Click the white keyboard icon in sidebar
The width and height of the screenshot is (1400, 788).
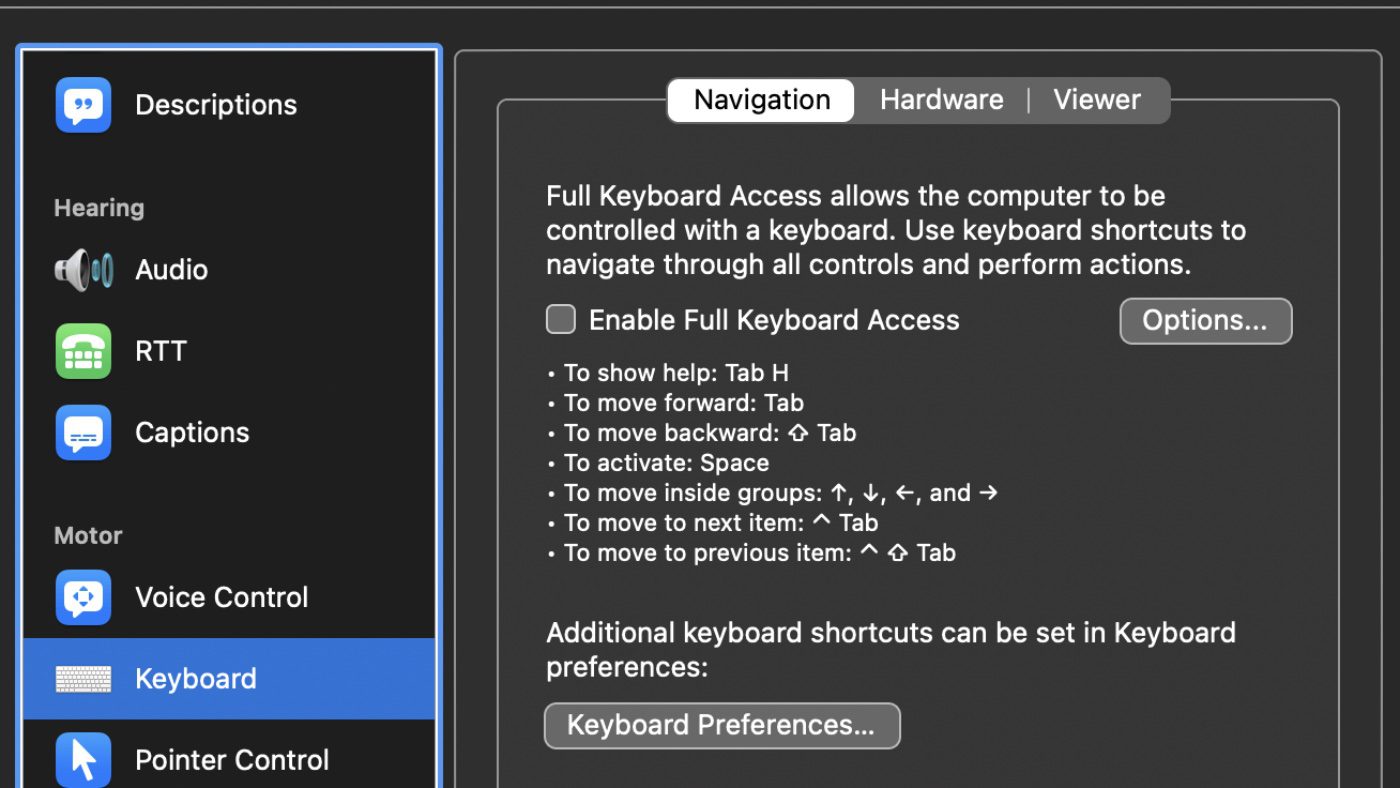pyautogui.click(x=83, y=679)
